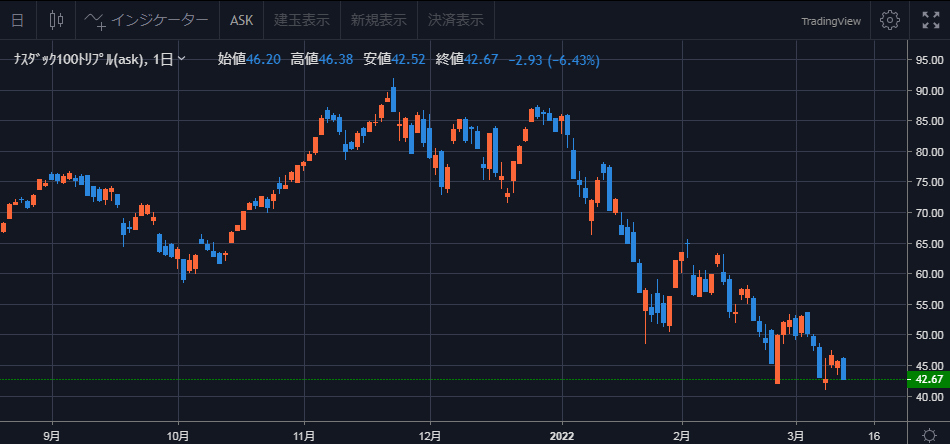The image size is (950, 444).
Task: Click the 16 date axis label
Action: point(874,435)
